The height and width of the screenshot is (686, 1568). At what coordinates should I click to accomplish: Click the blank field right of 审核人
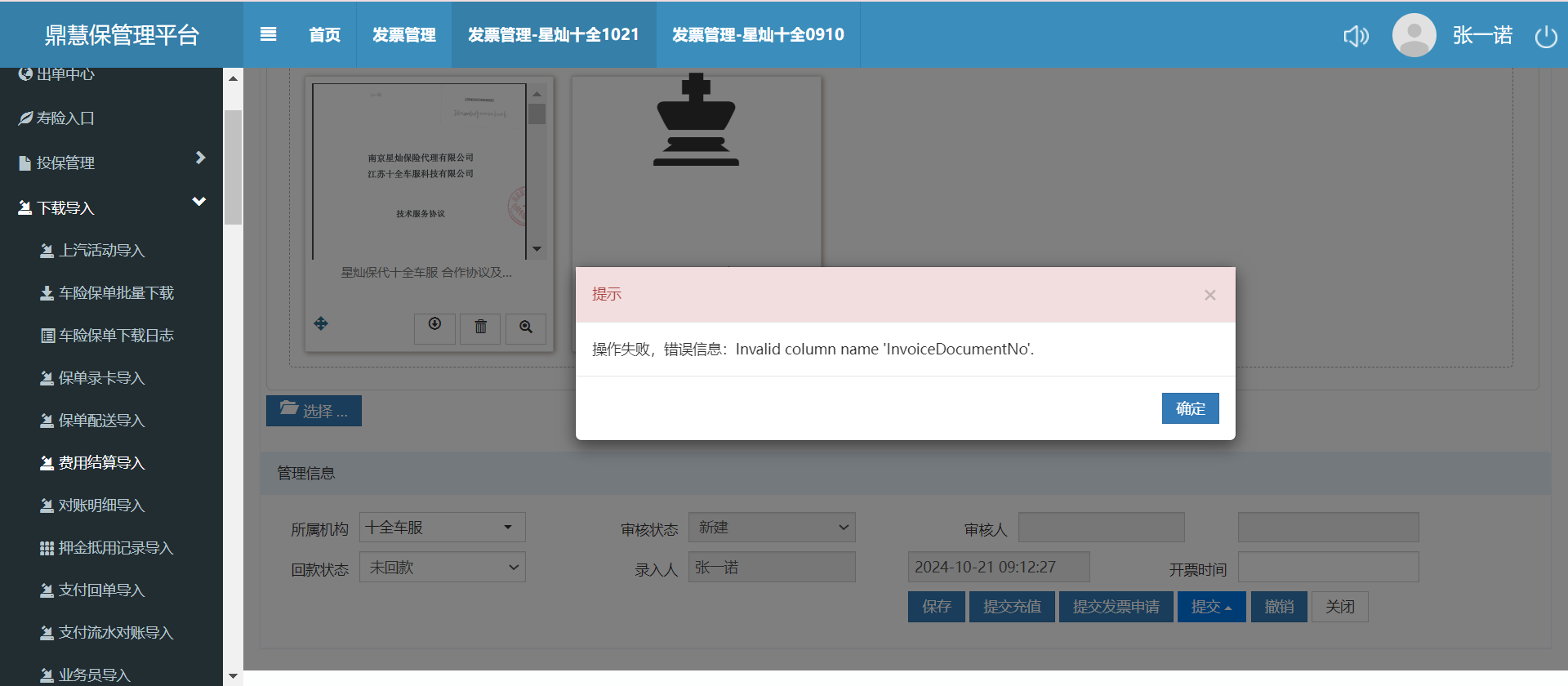click(x=1329, y=528)
